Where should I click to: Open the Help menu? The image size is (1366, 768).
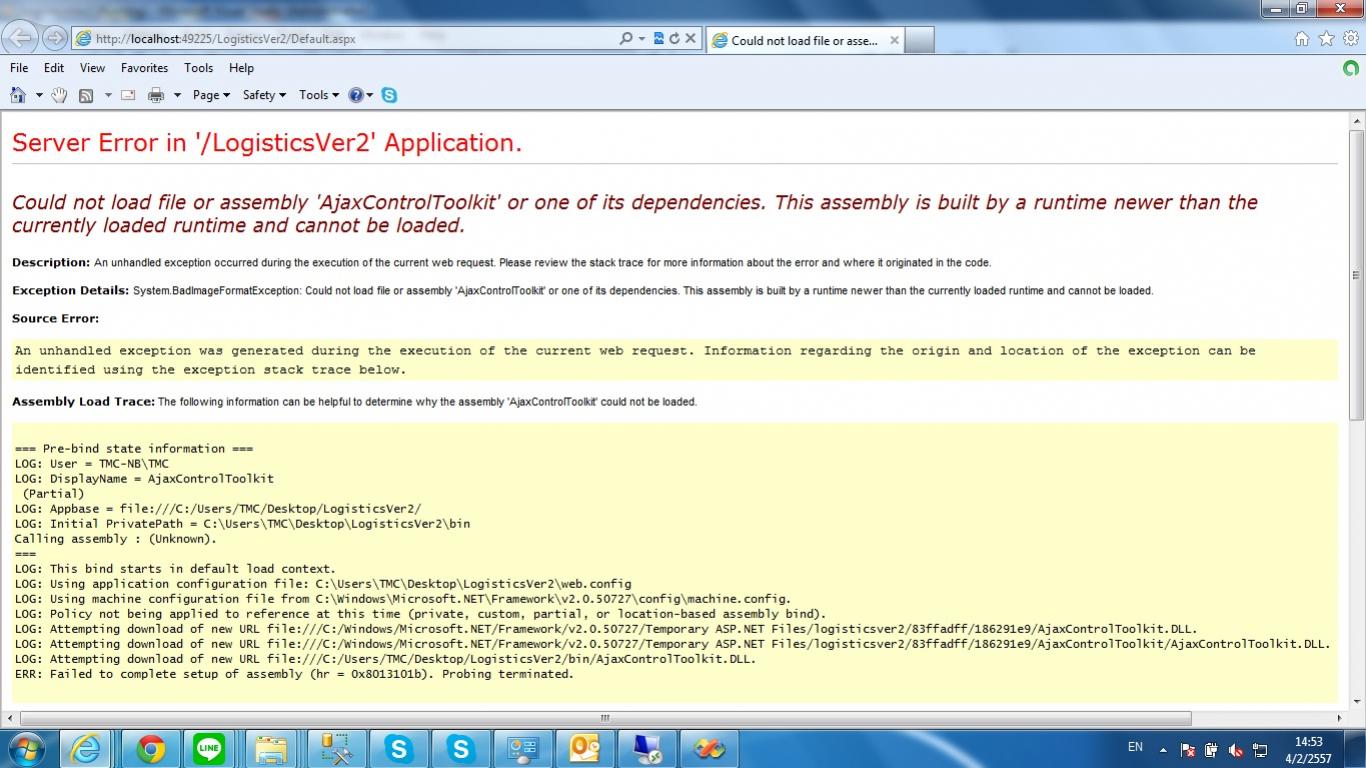pos(241,68)
